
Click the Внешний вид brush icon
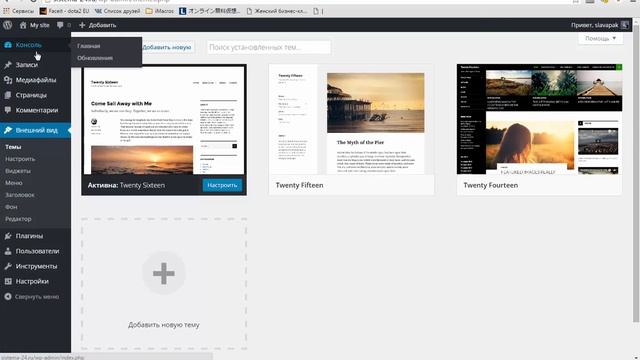pos(8,130)
